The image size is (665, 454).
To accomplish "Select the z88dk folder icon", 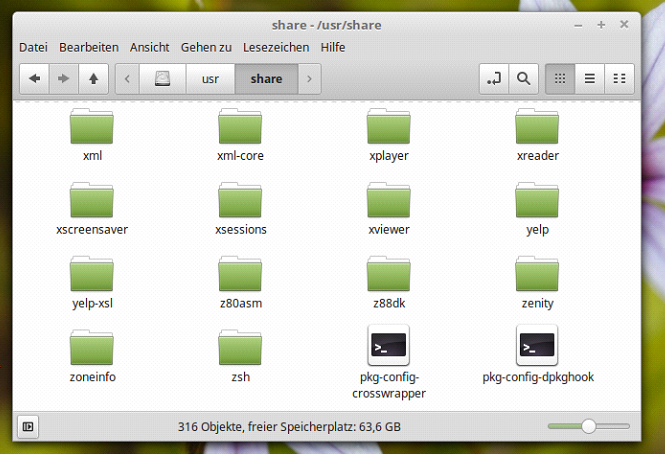I will [388, 274].
